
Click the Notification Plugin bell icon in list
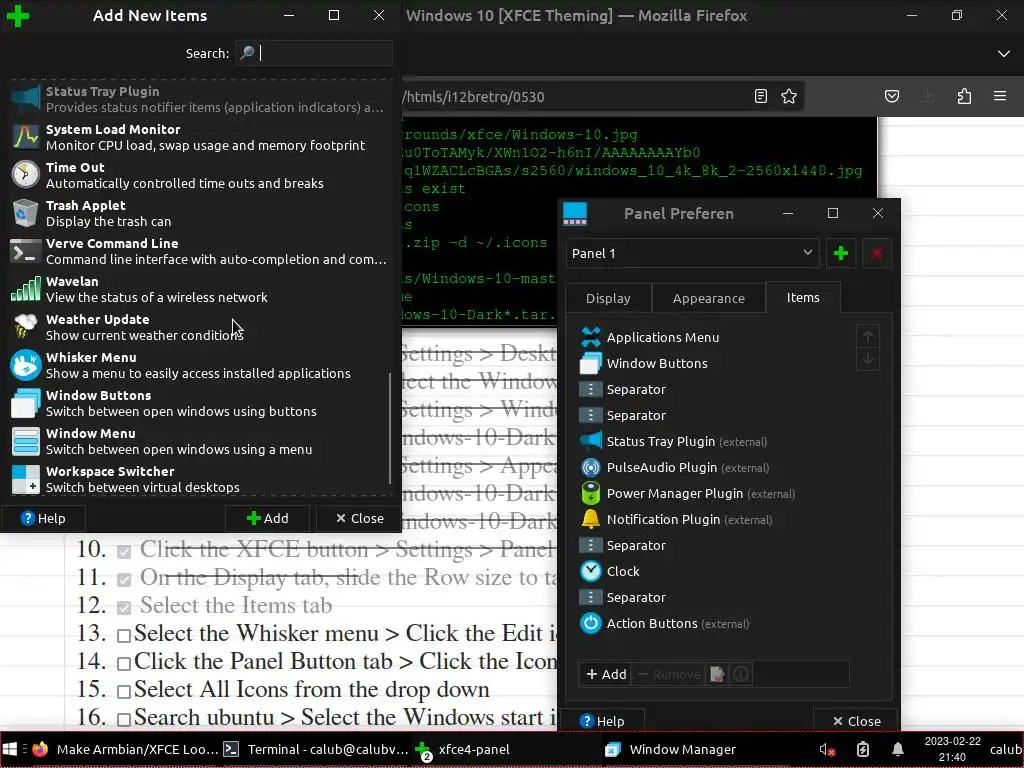(590, 519)
